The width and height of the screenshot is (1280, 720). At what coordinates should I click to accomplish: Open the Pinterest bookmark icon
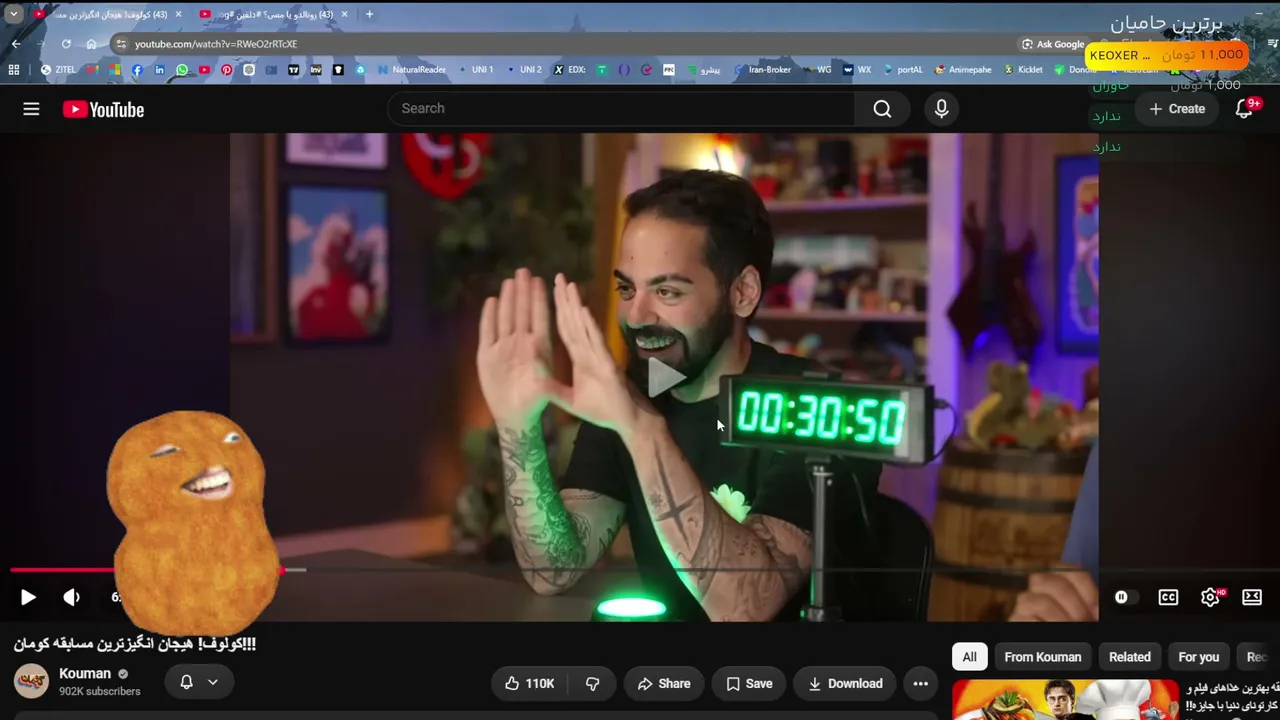coord(226,70)
